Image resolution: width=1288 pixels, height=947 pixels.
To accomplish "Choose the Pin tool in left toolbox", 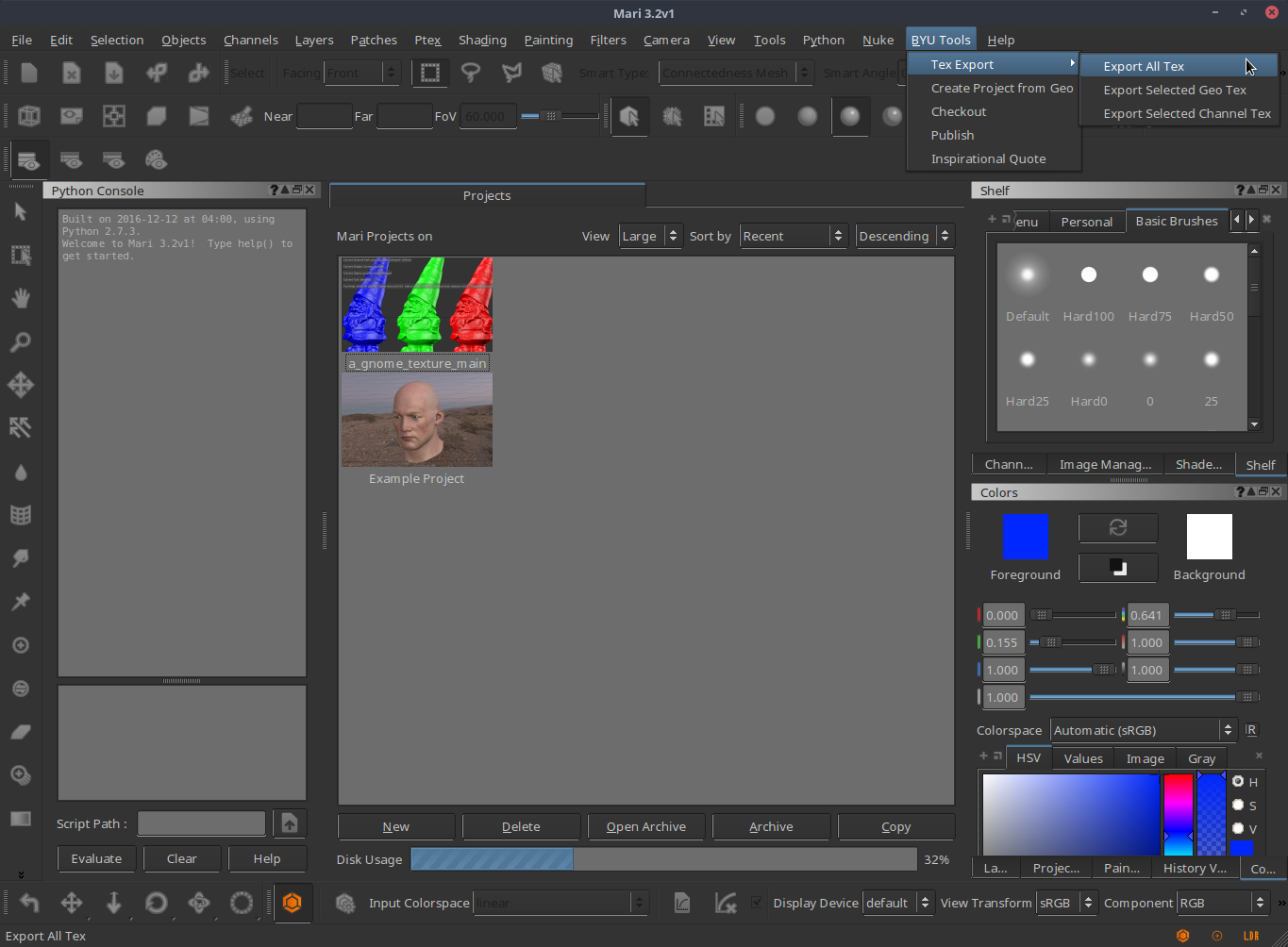I will 21,602.
